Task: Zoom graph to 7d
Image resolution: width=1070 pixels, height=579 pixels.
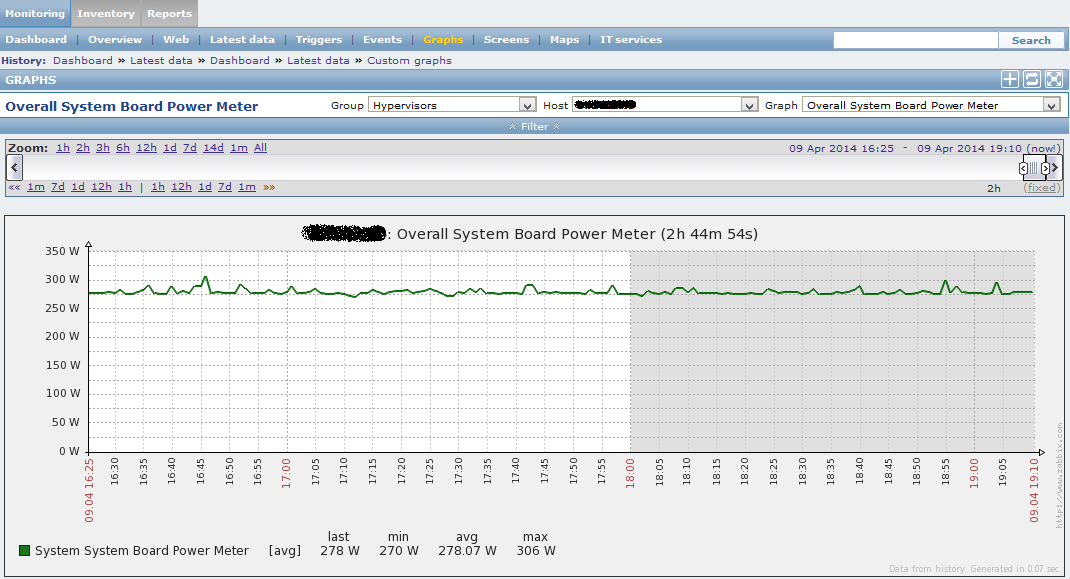Action: point(190,147)
